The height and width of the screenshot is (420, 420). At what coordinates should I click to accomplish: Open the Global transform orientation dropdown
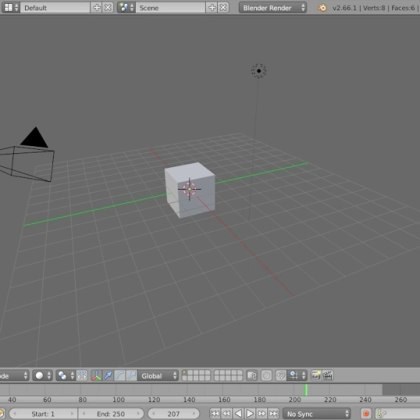point(158,376)
